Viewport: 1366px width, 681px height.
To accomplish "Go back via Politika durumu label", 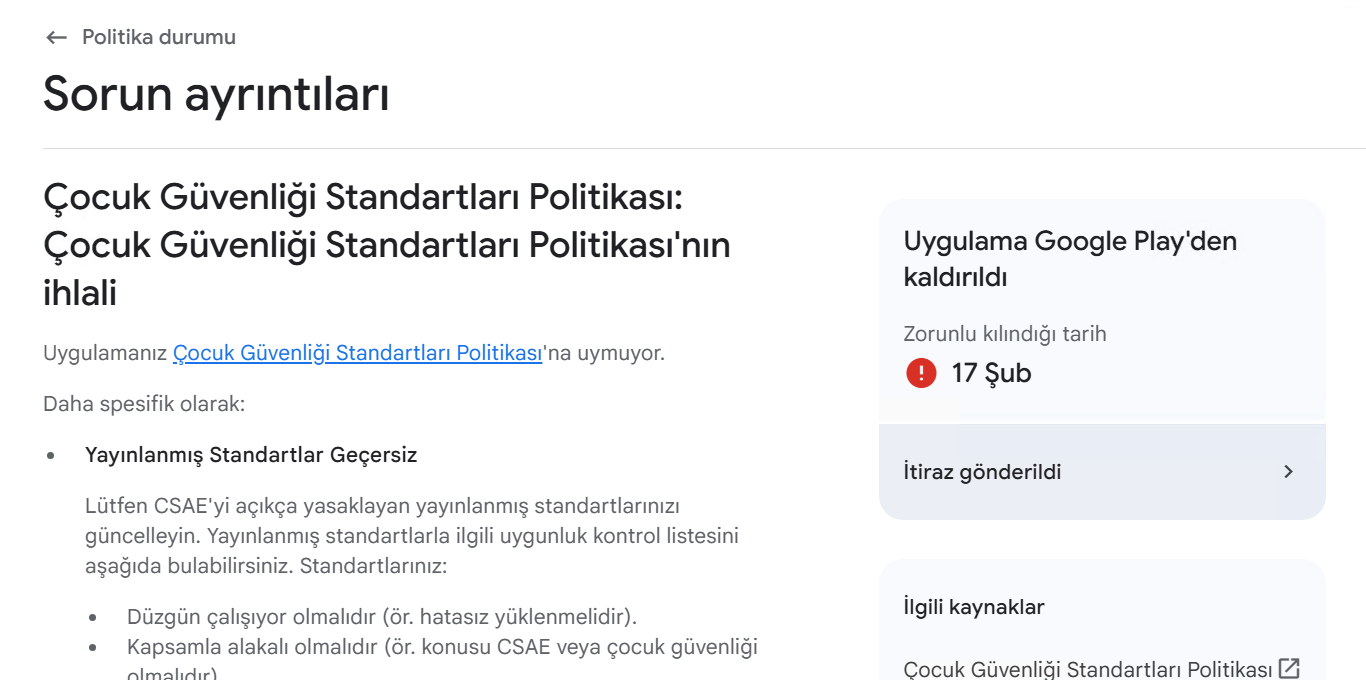I will point(159,37).
